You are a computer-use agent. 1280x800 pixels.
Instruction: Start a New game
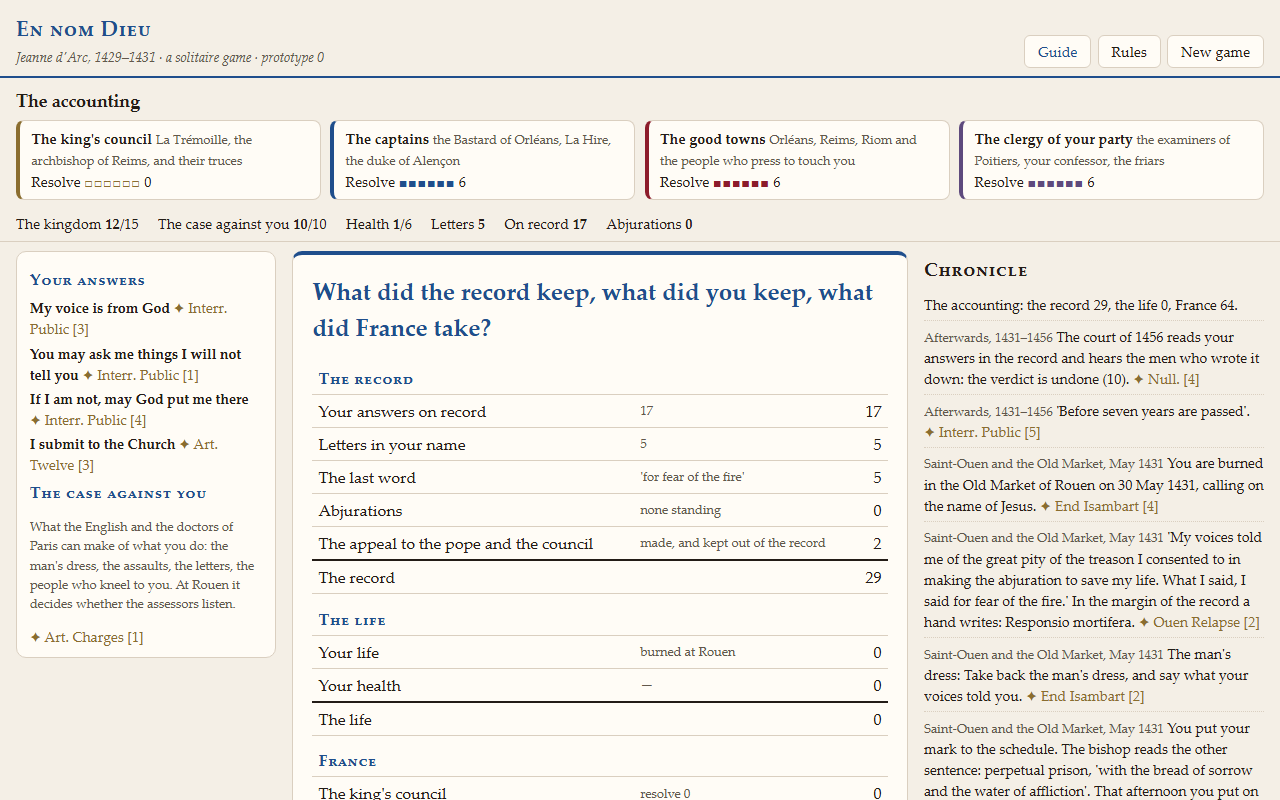(1215, 52)
